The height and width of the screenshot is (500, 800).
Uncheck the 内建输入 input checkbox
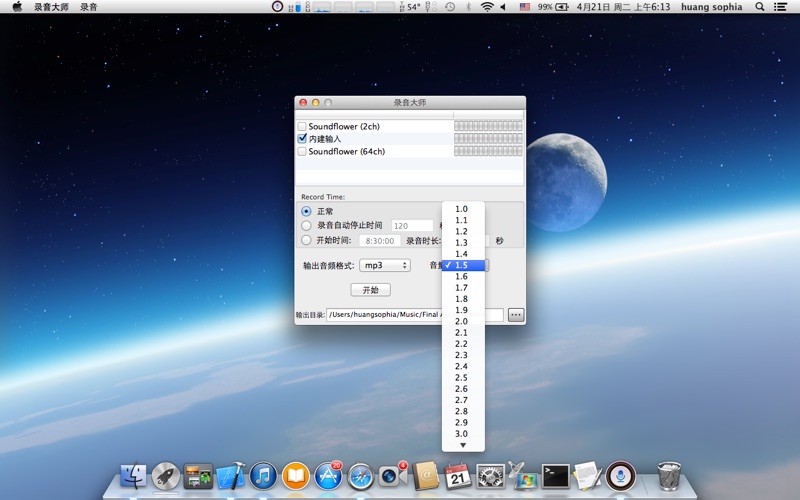(x=302, y=139)
